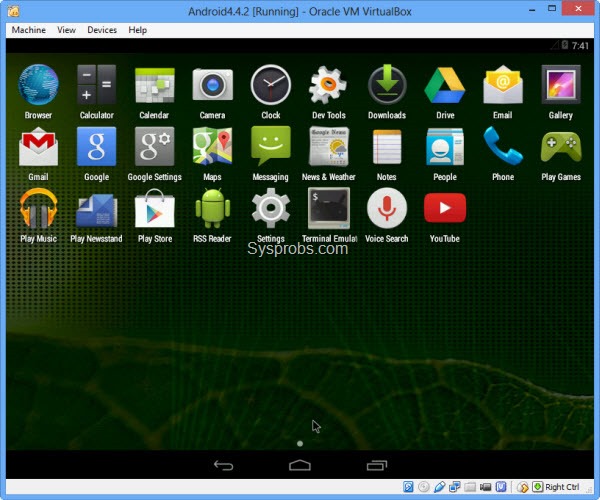Image resolution: width=600 pixels, height=500 pixels.
Task: Open the Play Games app
Action: [561, 147]
